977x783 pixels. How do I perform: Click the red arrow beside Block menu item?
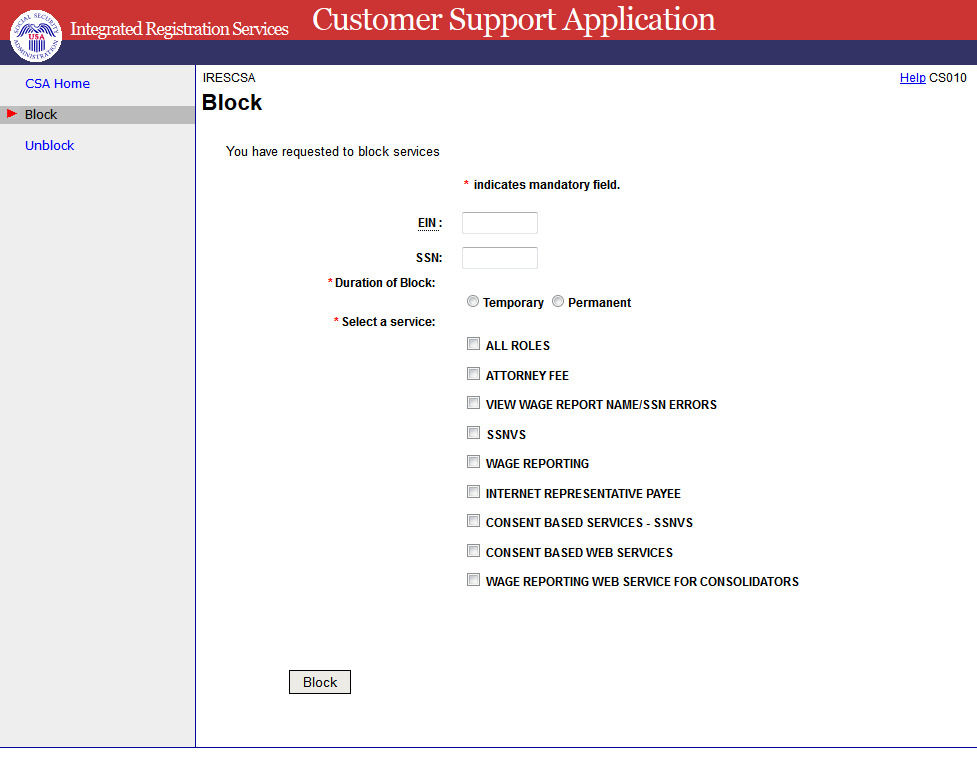tap(12, 113)
